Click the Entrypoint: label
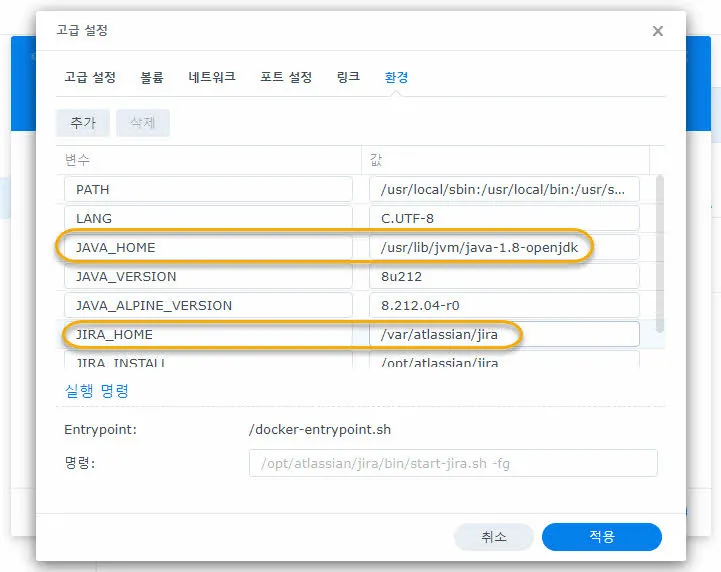The image size is (721, 572). [100, 429]
